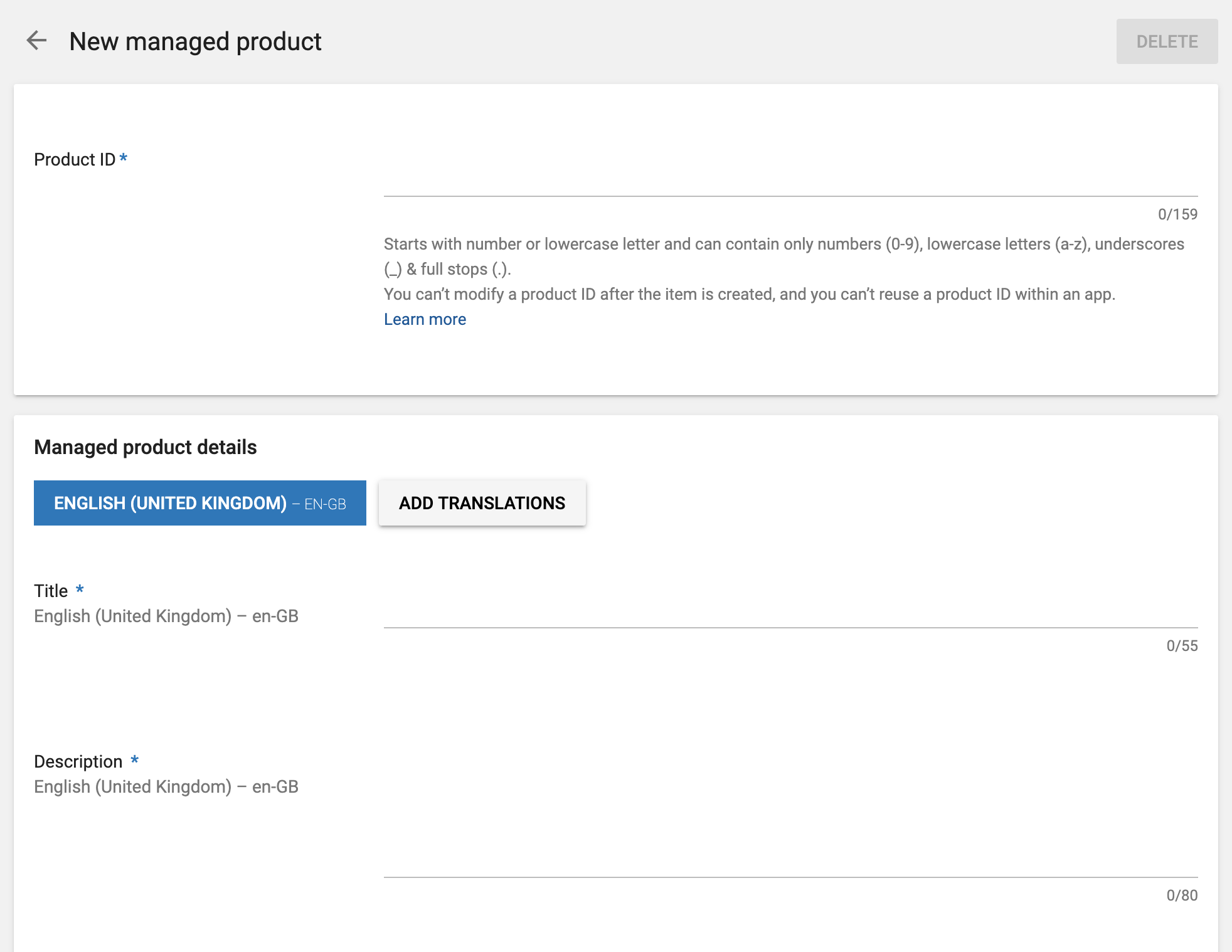This screenshot has width=1232, height=952.
Task: Click the en-GB subtitle under Title
Action: point(166,616)
